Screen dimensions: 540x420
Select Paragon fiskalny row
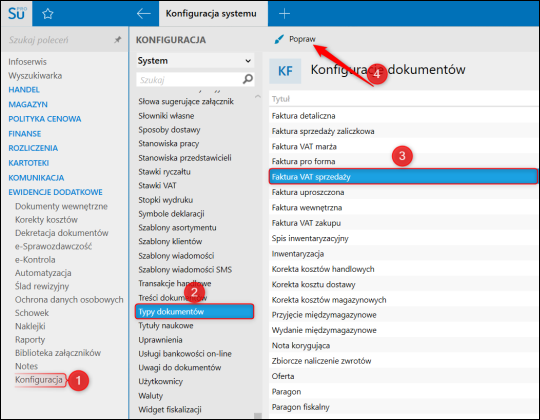[x=403, y=407]
